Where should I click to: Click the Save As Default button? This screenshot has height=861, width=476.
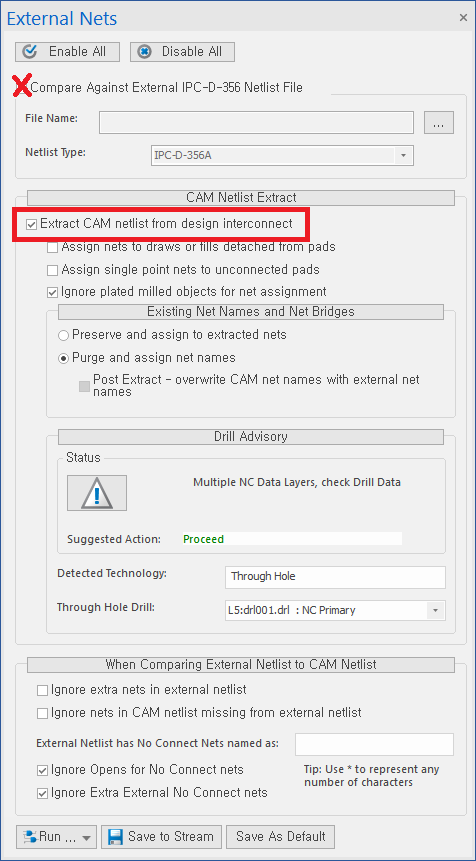click(x=281, y=837)
